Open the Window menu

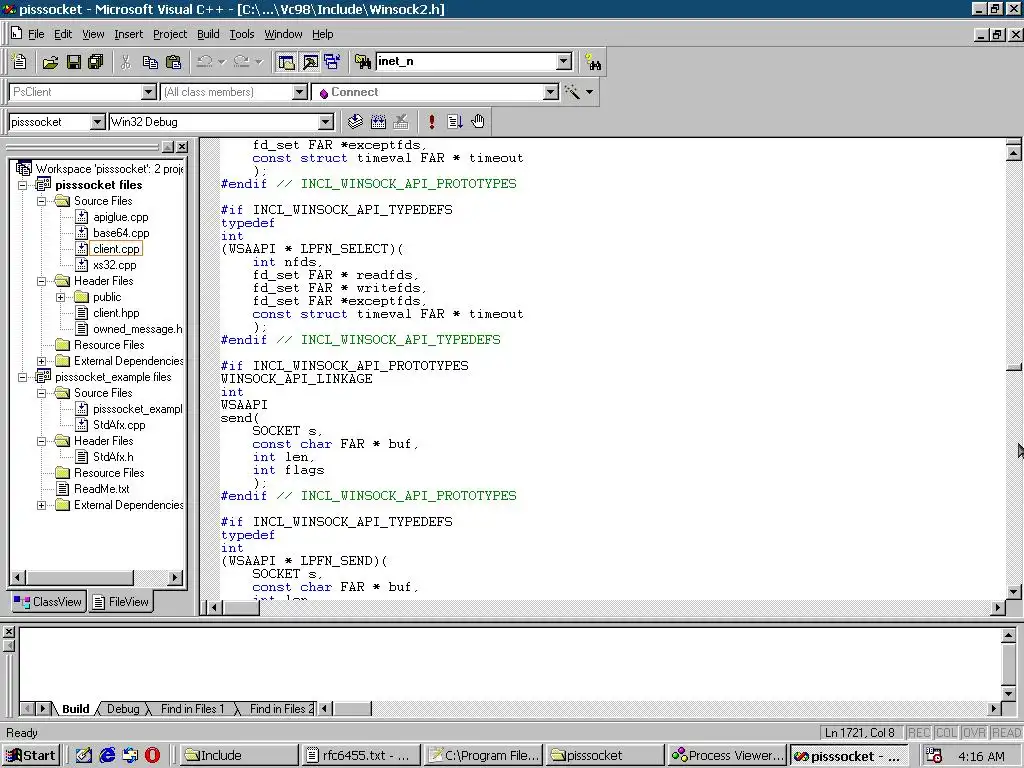pos(283,34)
